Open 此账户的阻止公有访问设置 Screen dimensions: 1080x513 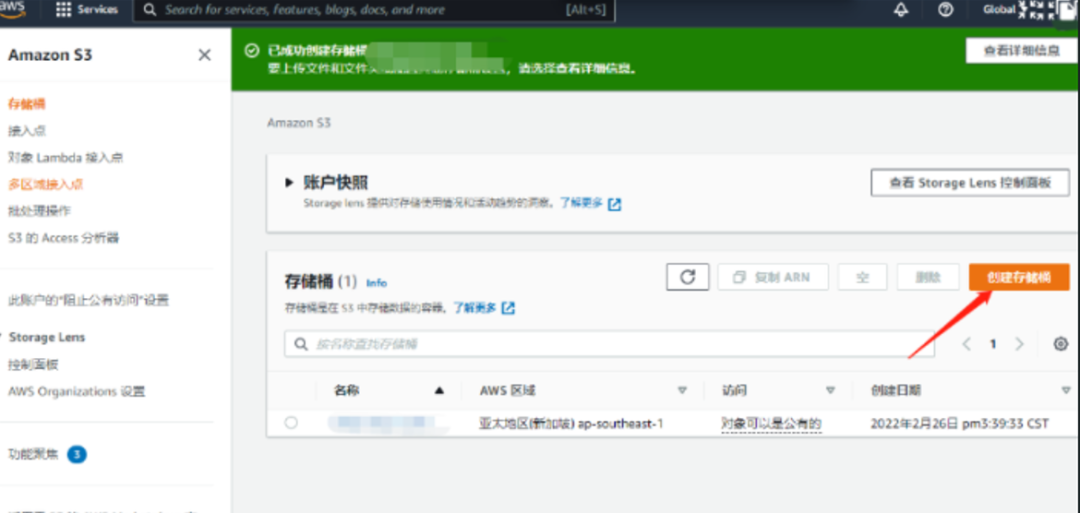[88, 300]
